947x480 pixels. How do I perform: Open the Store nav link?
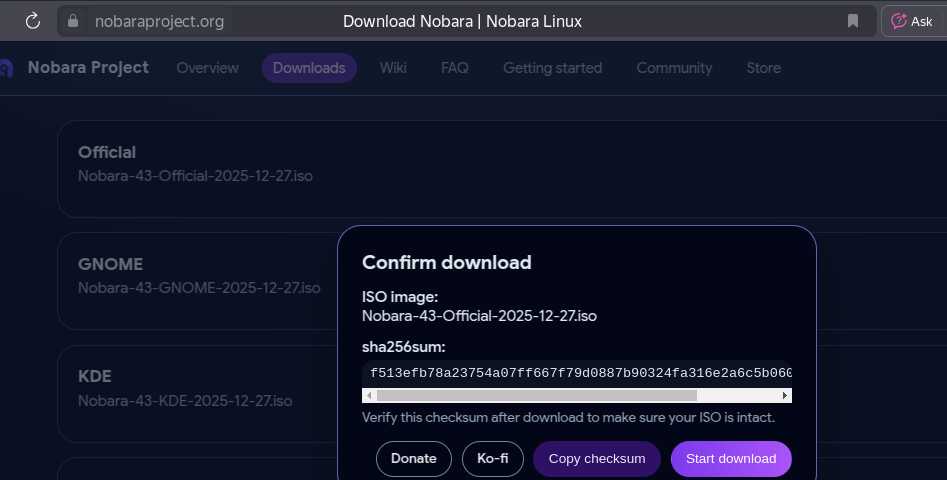click(763, 68)
